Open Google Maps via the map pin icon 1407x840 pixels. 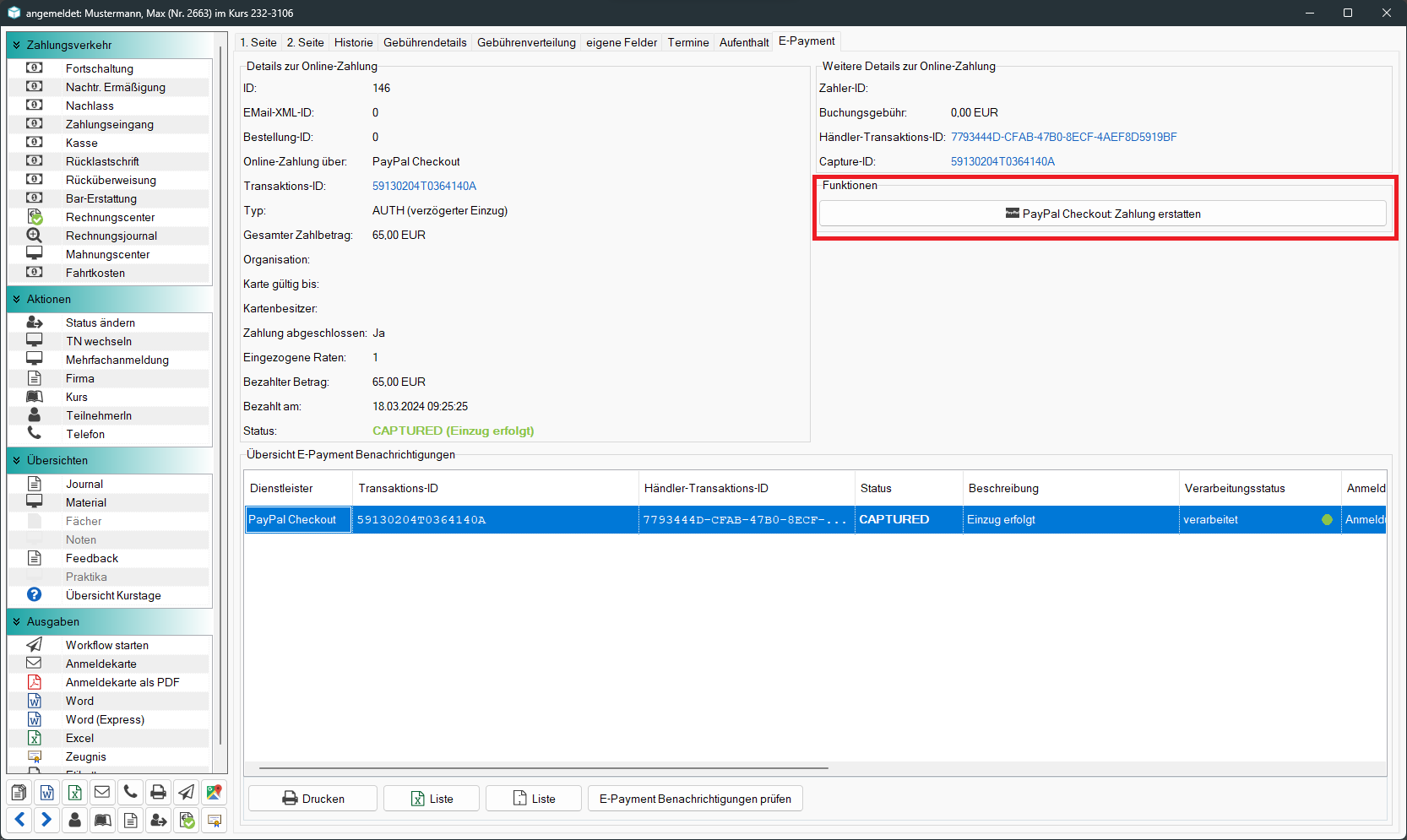point(214,793)
